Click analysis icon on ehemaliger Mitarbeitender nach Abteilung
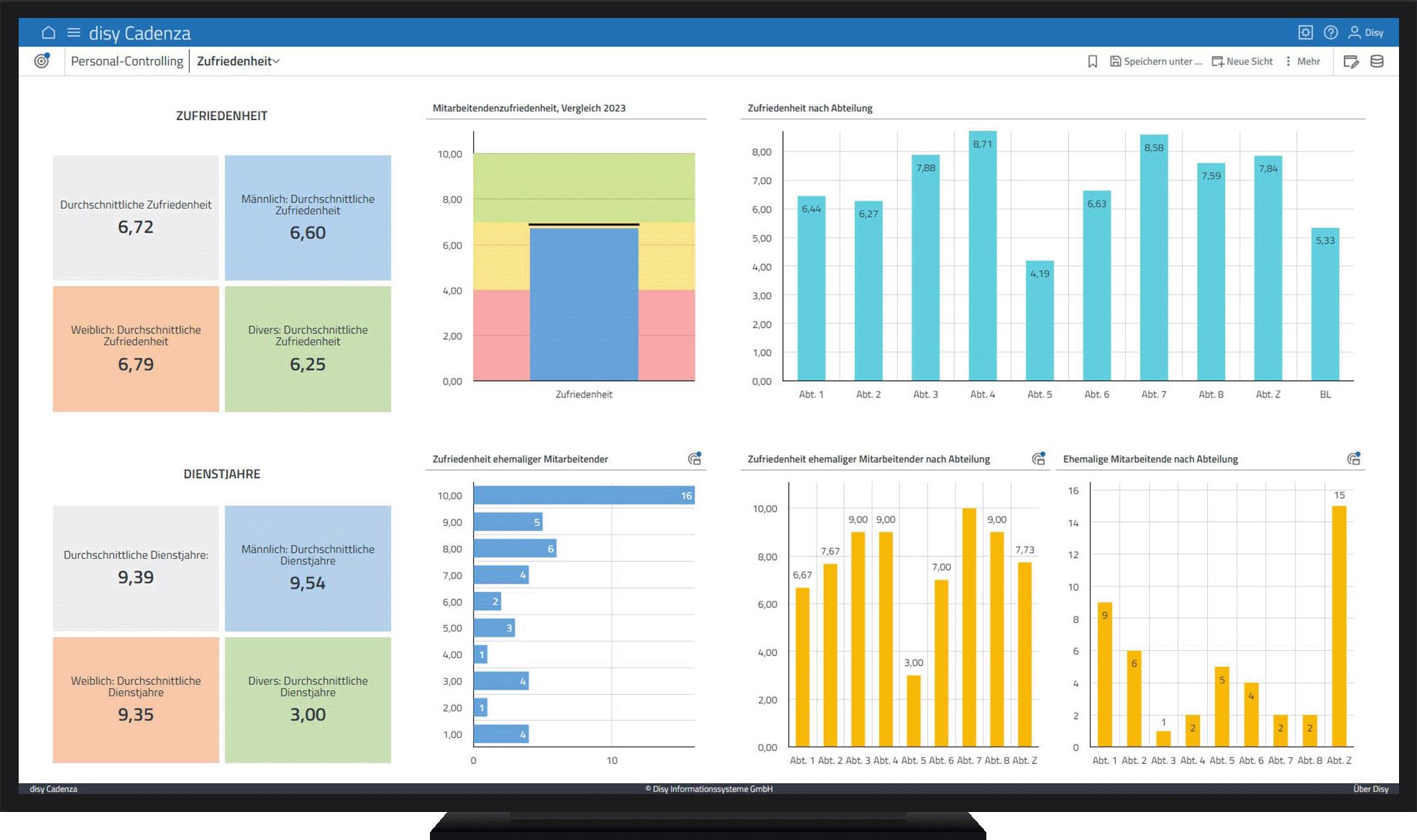This screenshot has height=840, width=1417. click(x=1038, y=458)
